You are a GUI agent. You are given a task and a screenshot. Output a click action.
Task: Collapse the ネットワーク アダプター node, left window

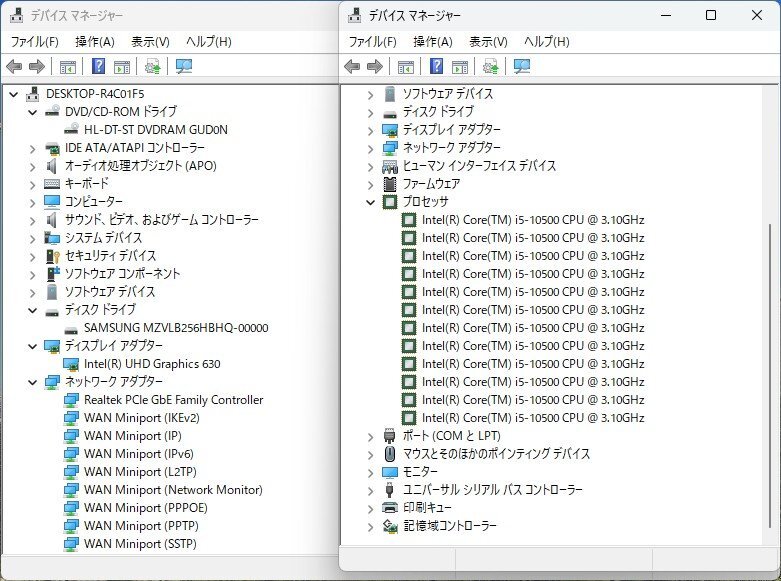pos(33,382)
